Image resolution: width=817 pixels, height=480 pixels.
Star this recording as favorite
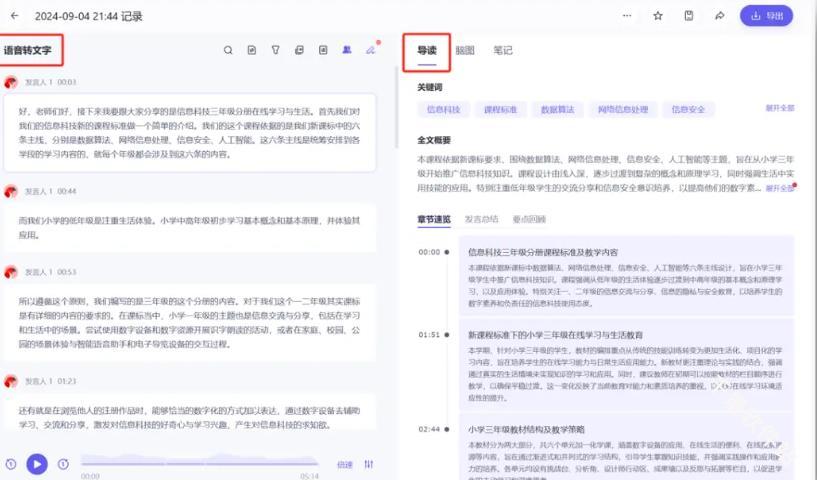(658, 16)
